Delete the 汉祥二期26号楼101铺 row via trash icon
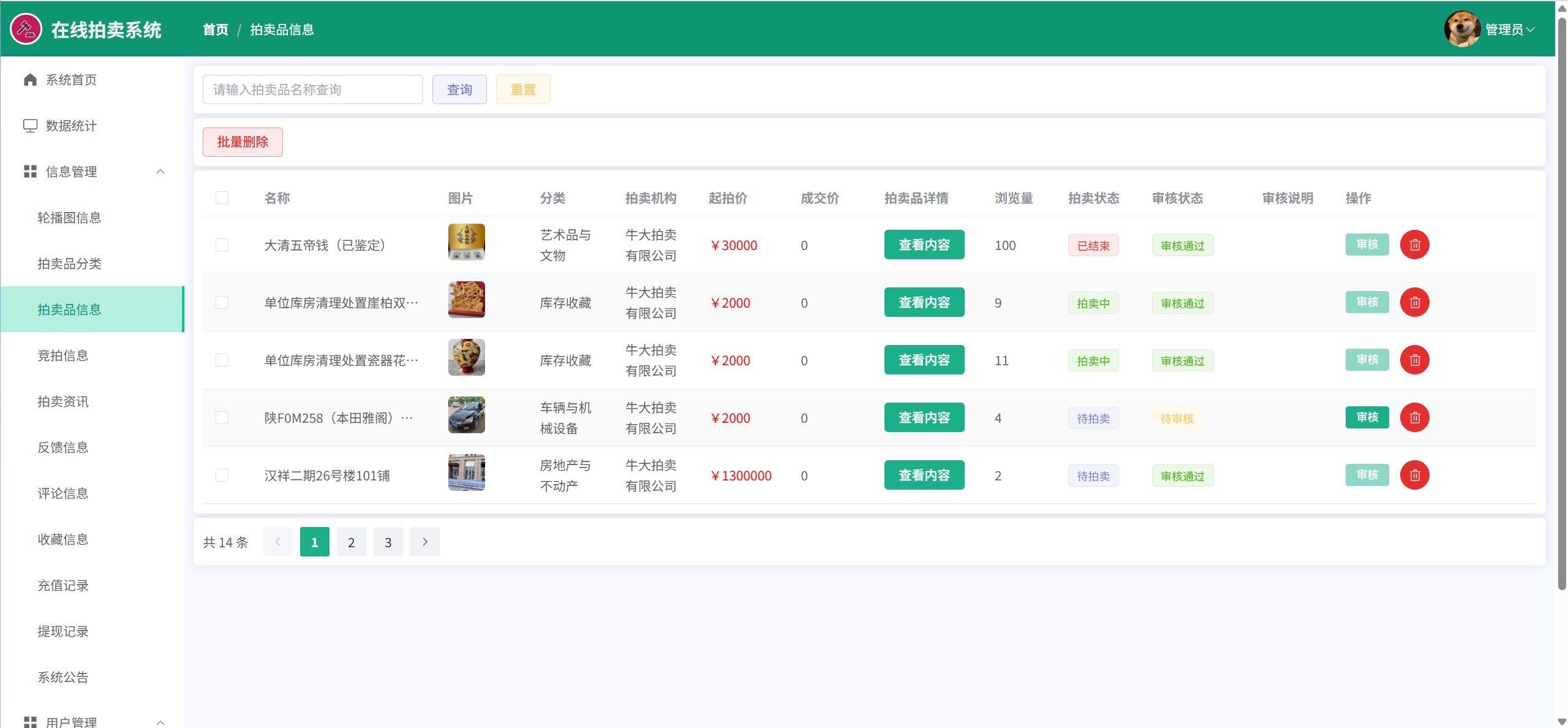 [x=1414, y=476]
